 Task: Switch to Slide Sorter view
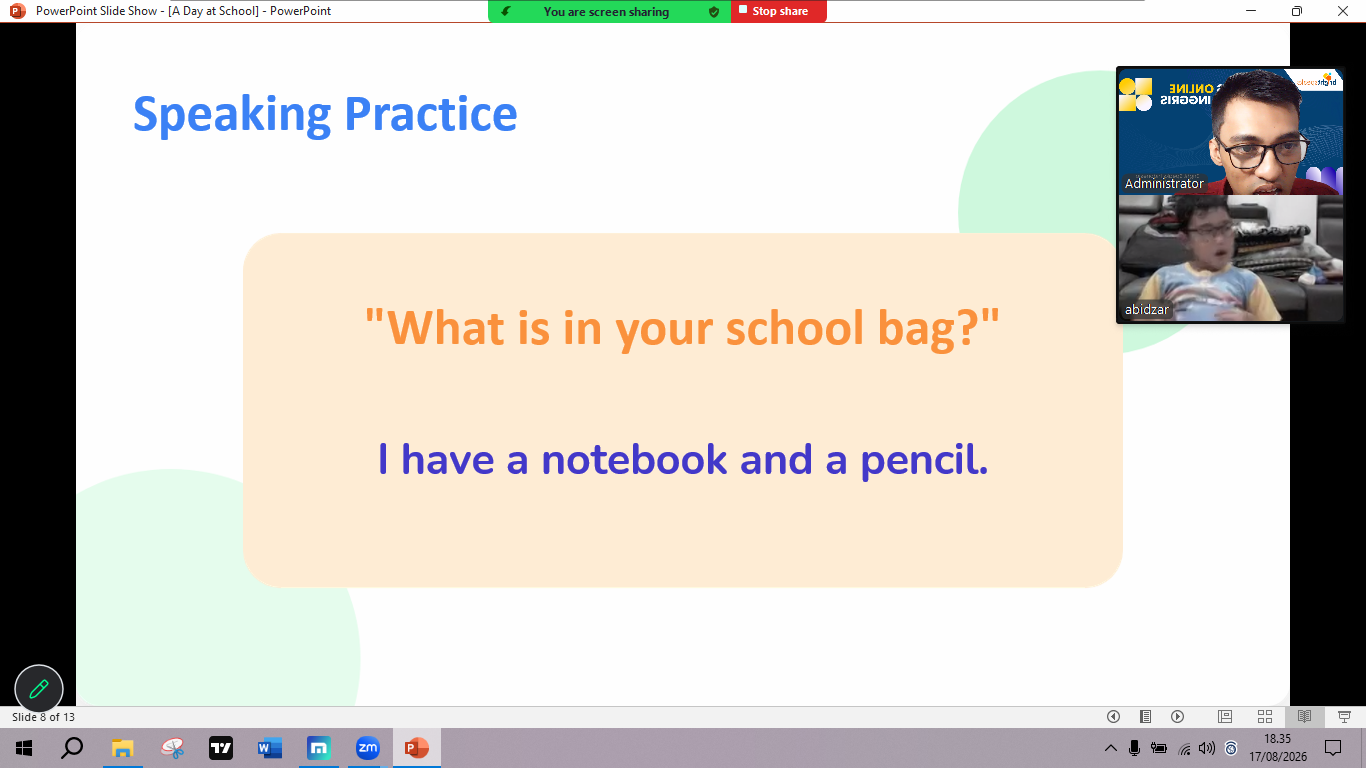click(x=1264, y=717)
